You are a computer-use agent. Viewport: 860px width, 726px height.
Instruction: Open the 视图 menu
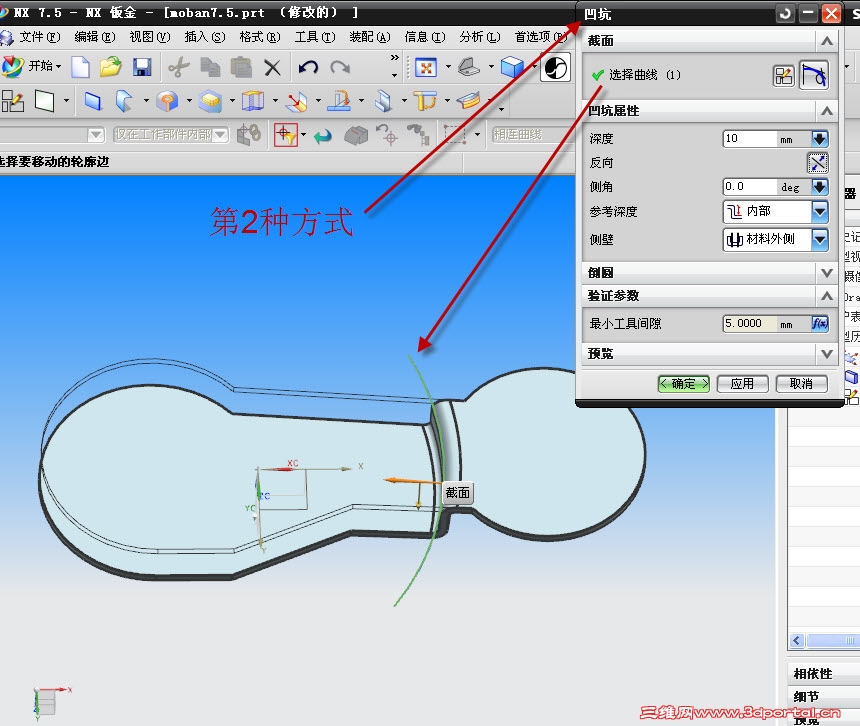click(x=149, y=37)
